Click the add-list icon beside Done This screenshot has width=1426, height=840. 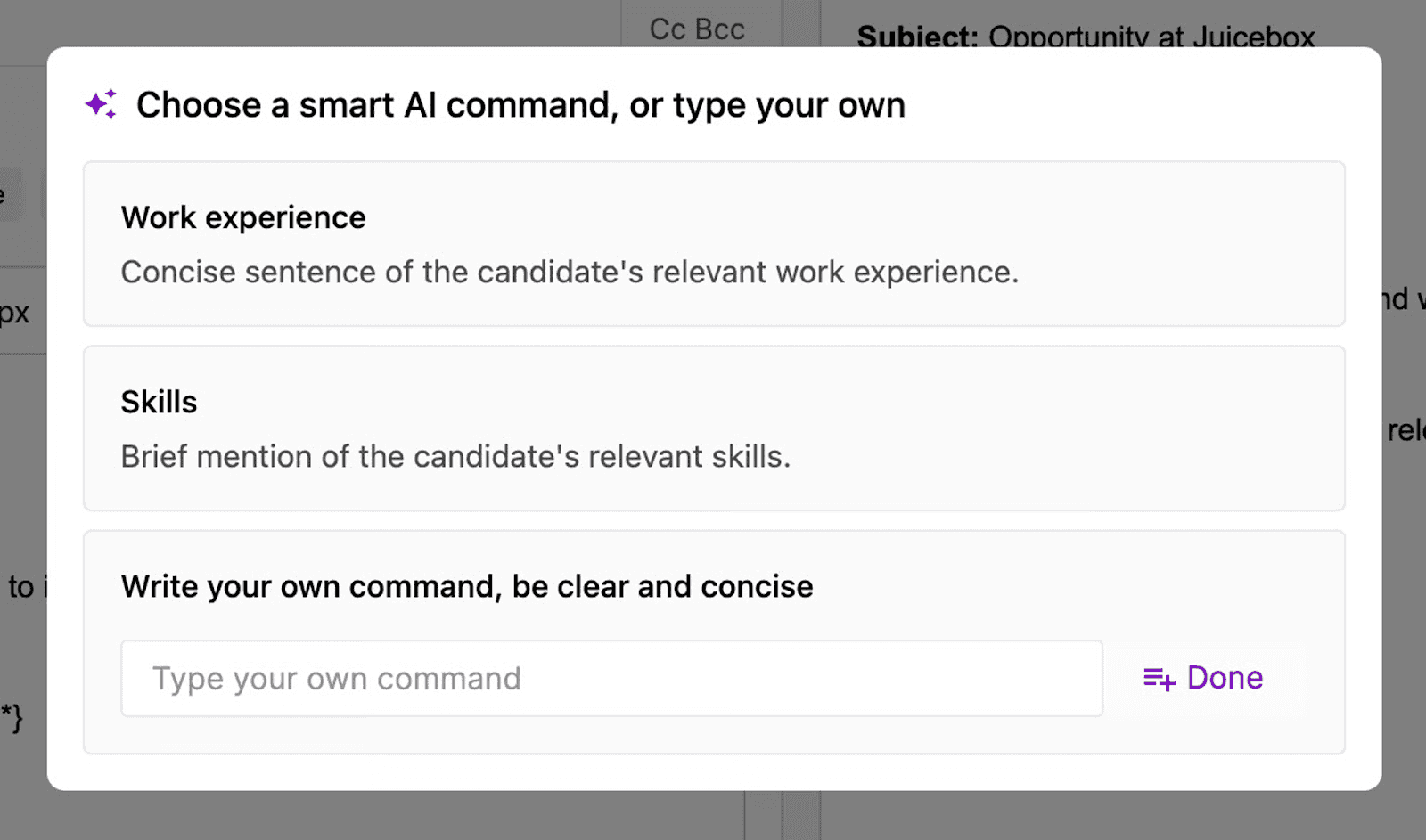point(1159,679)
